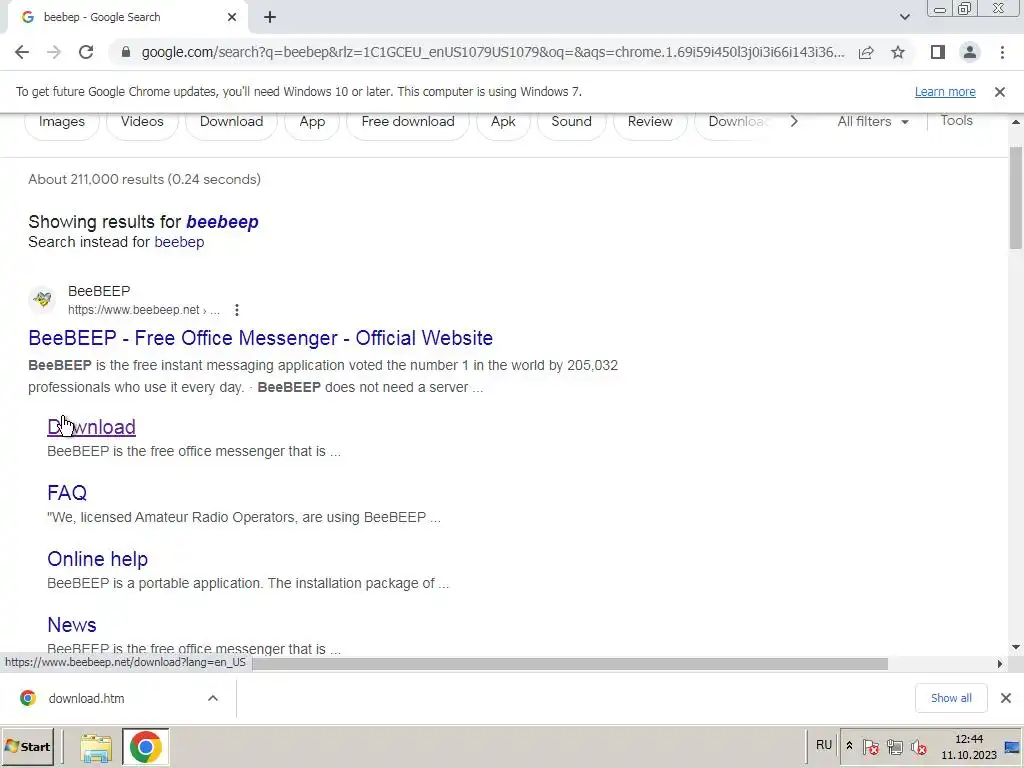Select the Videos filter chip
The height and width of the screenshot is (768, 1024).
pos(142,122)
